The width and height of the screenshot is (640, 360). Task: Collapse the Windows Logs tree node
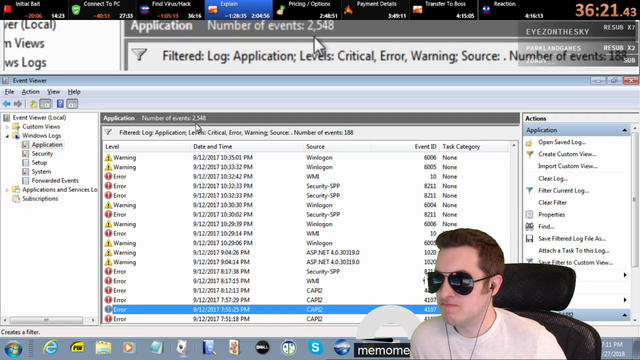(7, 136)
